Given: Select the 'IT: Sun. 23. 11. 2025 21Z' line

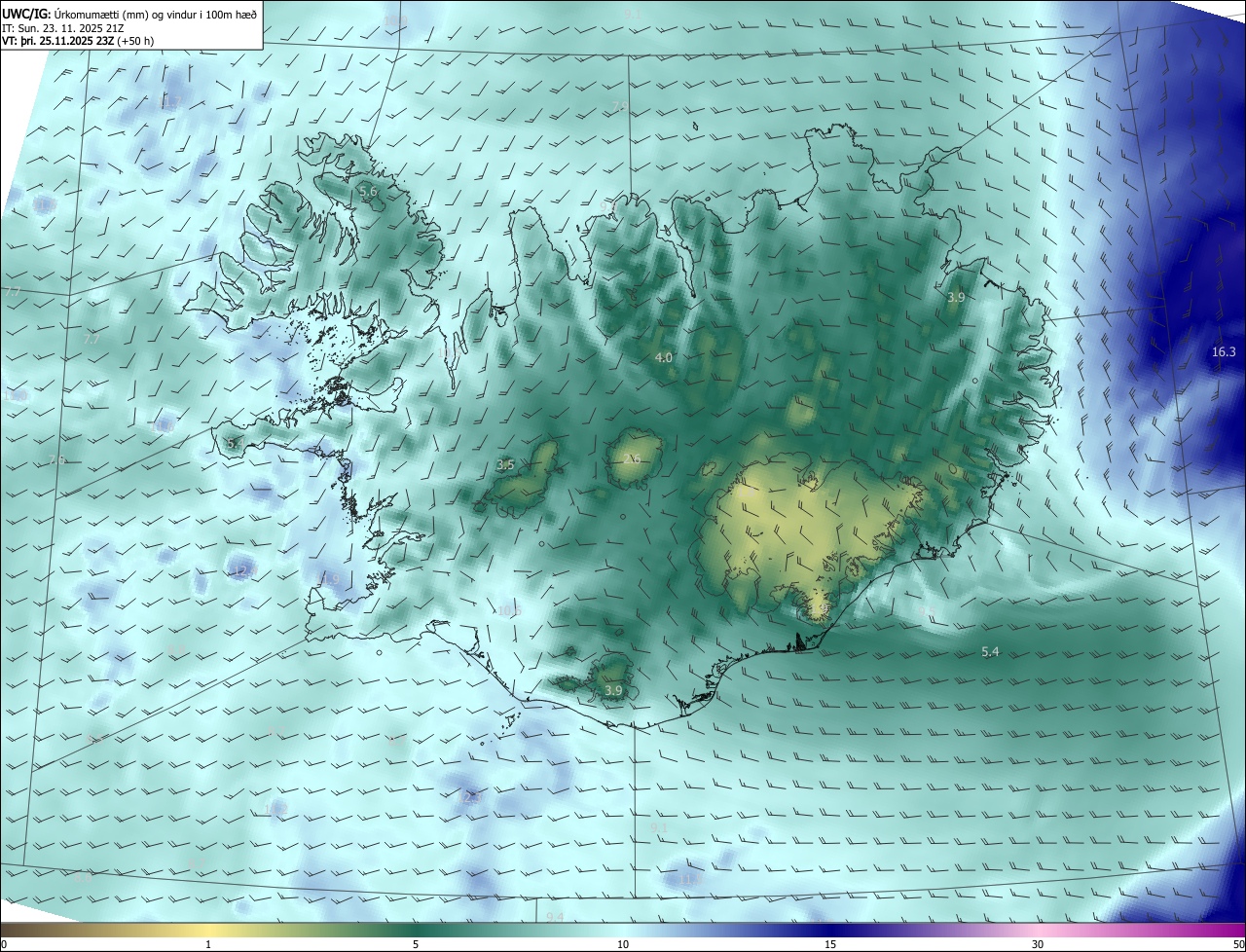Looking at the screenshot, I should tap(62, 27).
